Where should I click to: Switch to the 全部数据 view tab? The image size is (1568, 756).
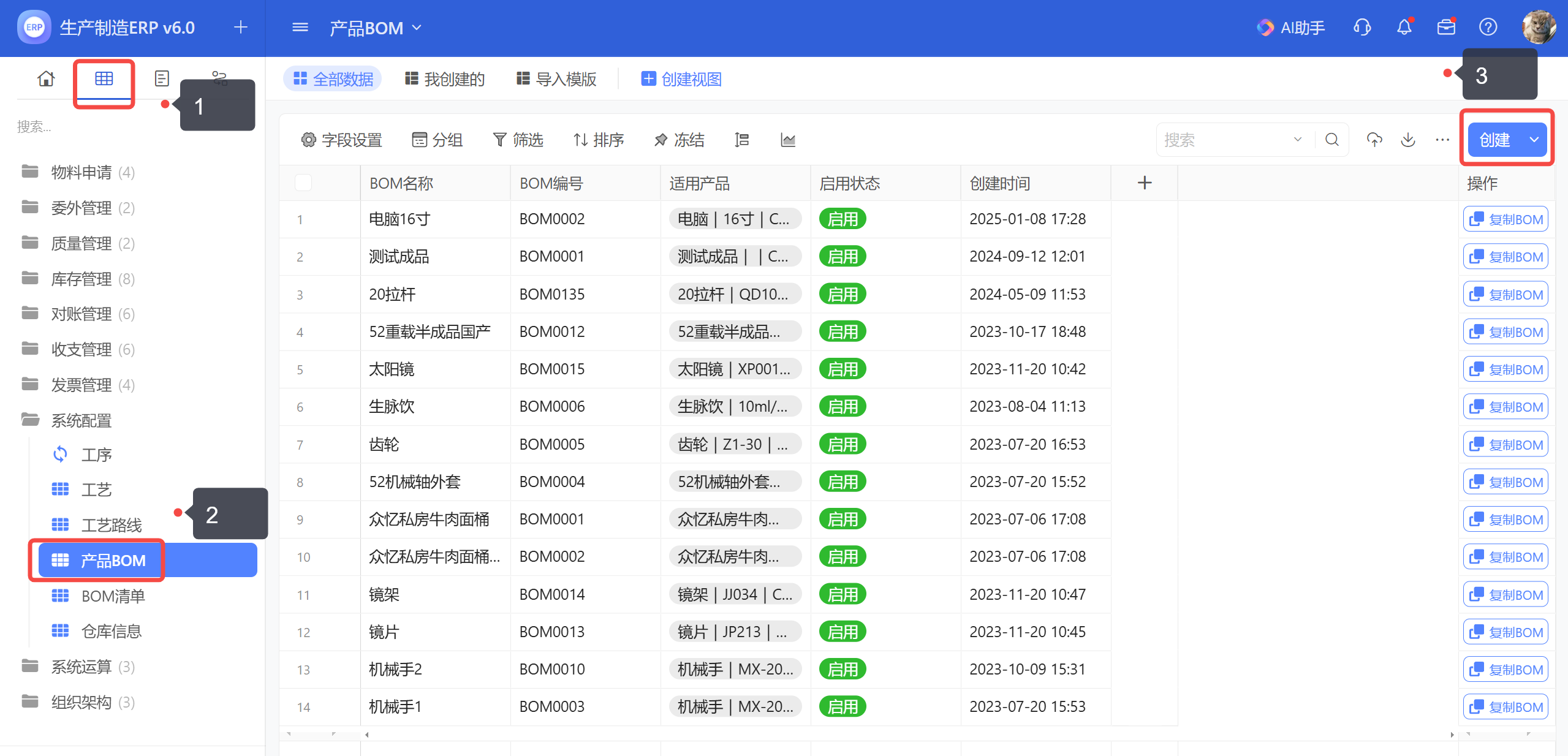333,79
